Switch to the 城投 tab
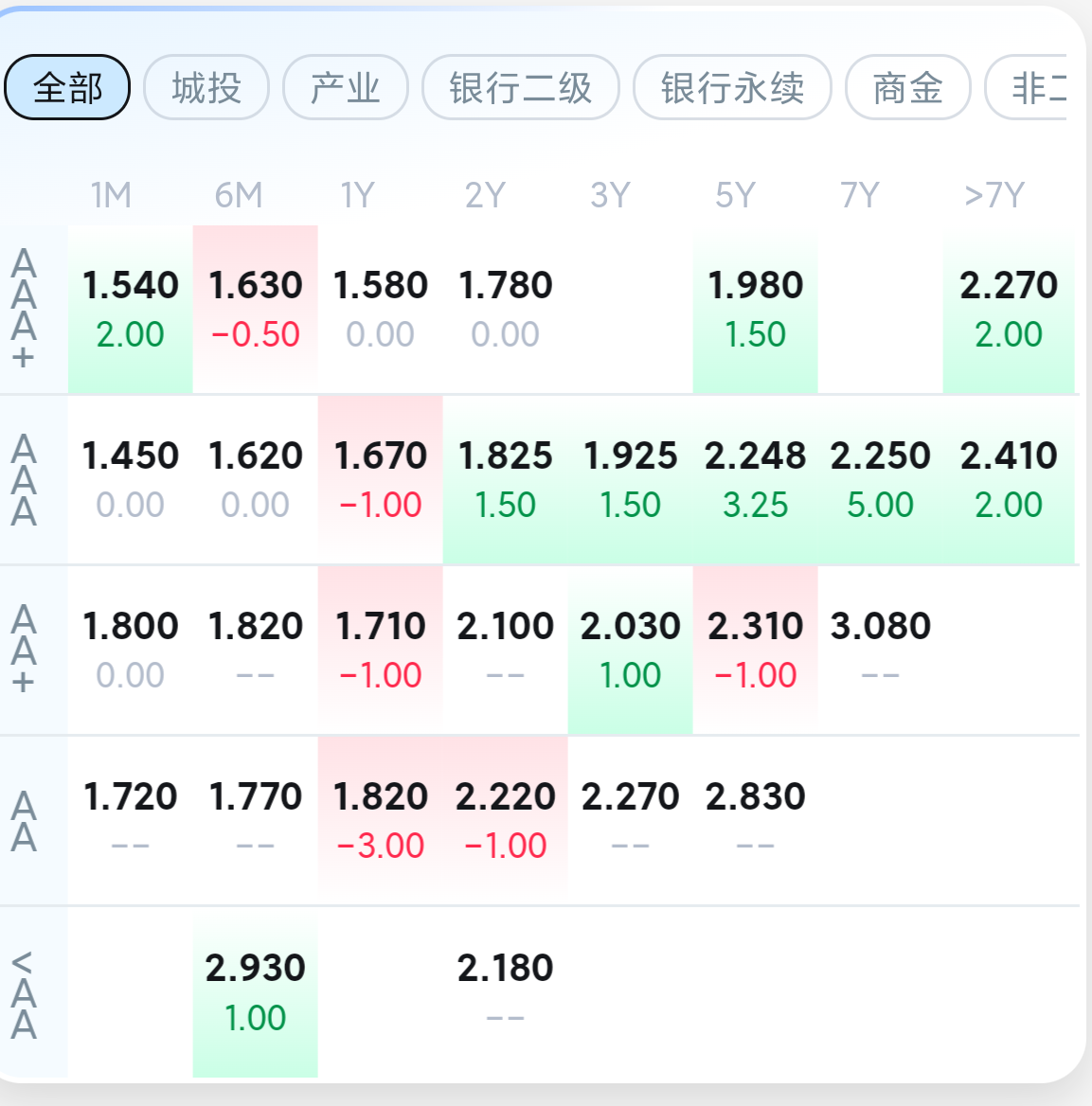This screenshot has width=1092, height=1106. [206, 88]
